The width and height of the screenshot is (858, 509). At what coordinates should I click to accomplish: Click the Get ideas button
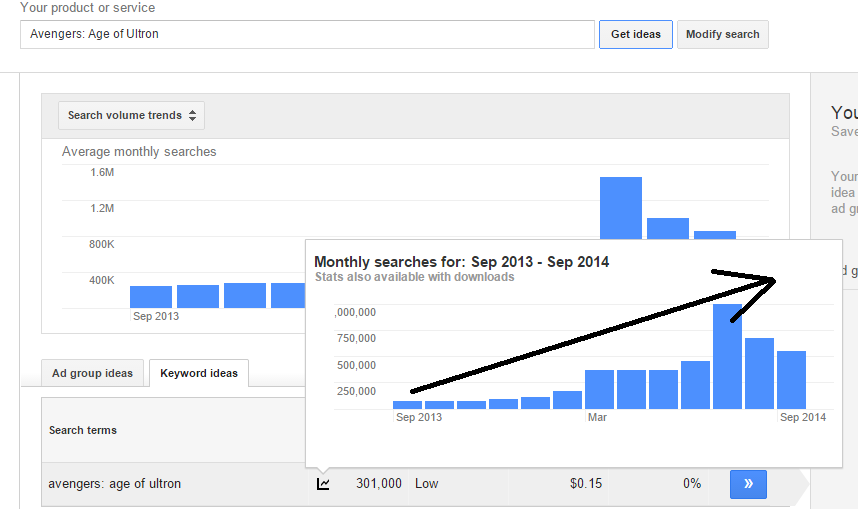click(635, 34)
